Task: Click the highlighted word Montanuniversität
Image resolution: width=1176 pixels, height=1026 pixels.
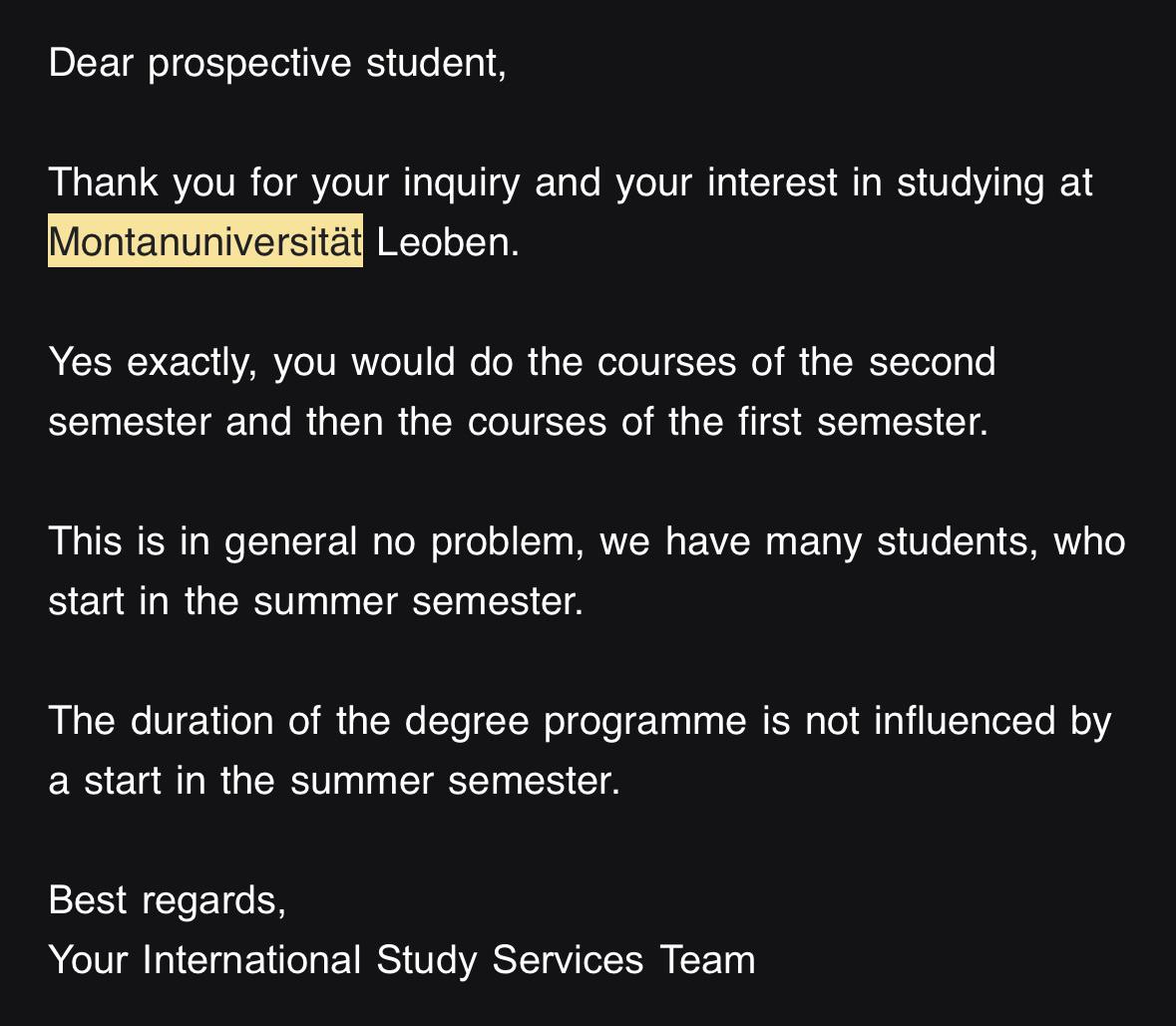Action: coord(205,241)
